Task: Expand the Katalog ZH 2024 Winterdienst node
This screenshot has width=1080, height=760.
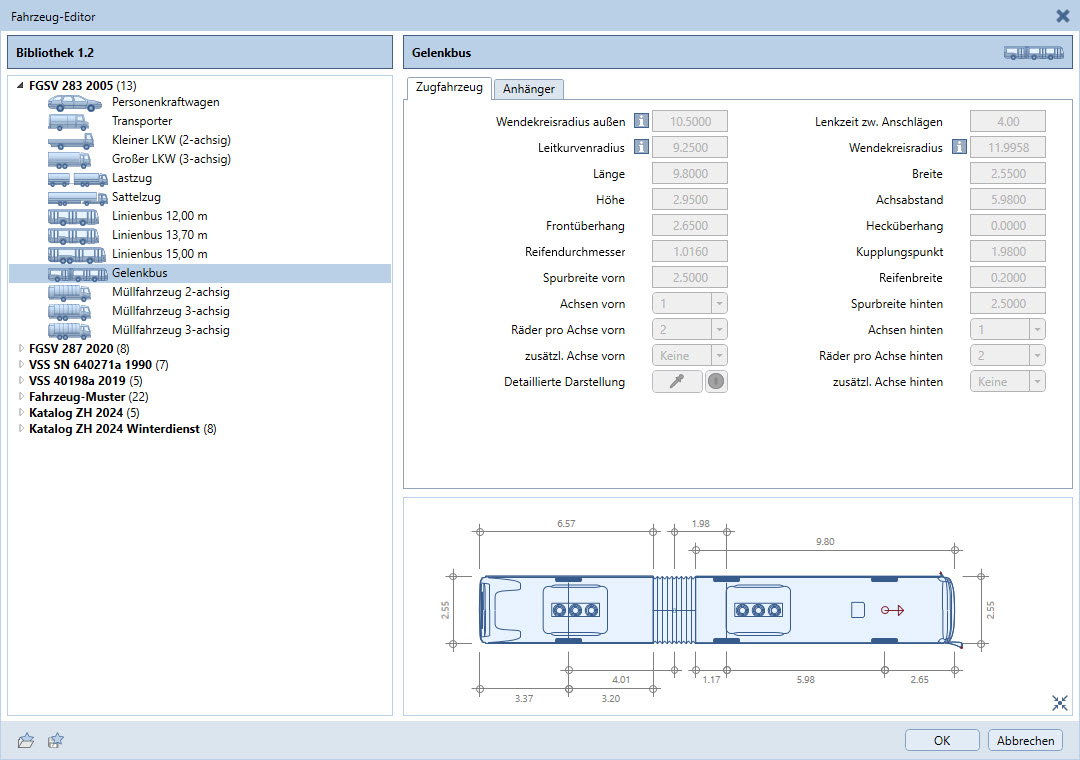Action: point(21,430)
